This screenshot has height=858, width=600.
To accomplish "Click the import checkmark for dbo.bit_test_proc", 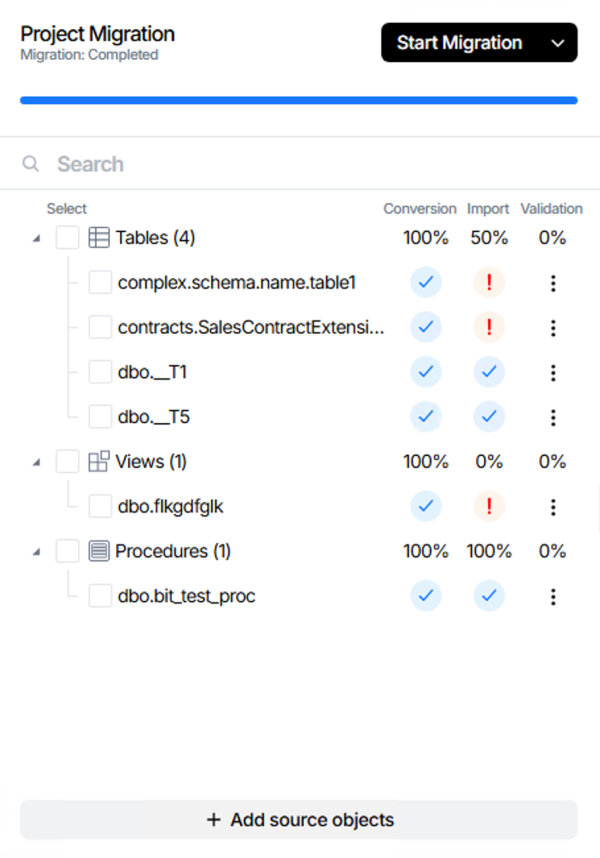I will click(x=489, y=596).
